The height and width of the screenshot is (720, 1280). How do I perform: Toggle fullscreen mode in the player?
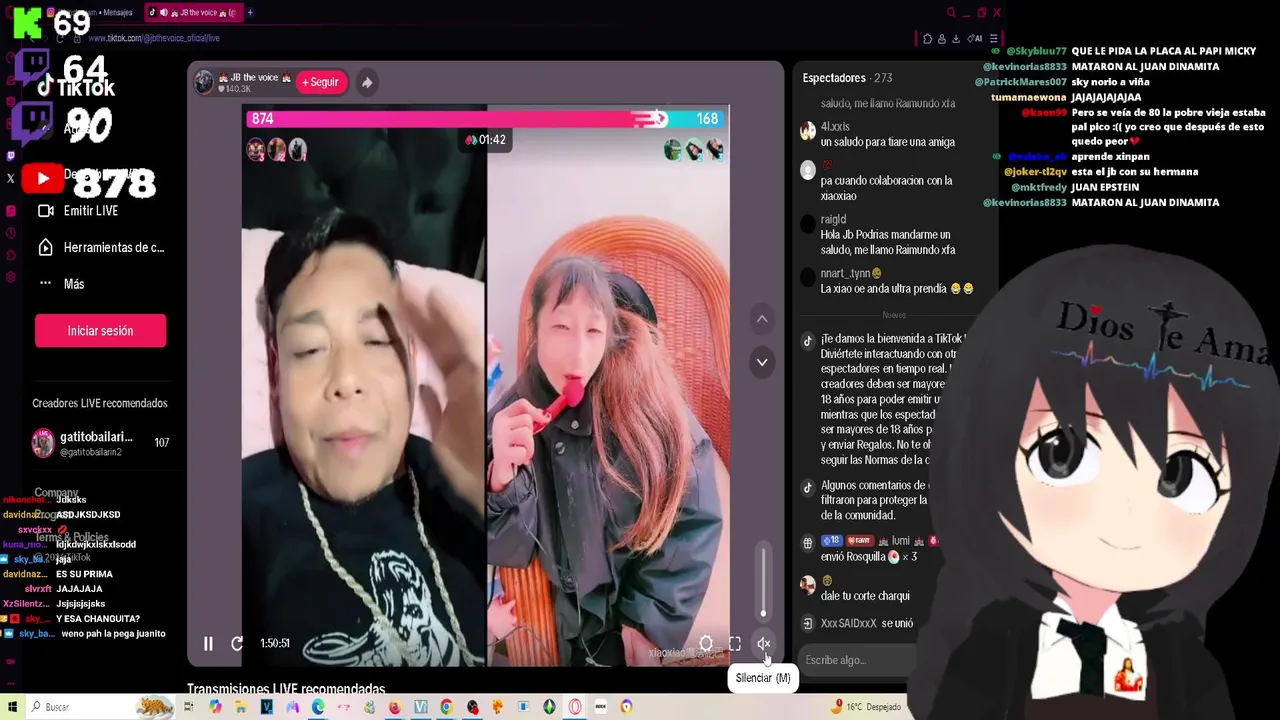click(x=735, y=644)
